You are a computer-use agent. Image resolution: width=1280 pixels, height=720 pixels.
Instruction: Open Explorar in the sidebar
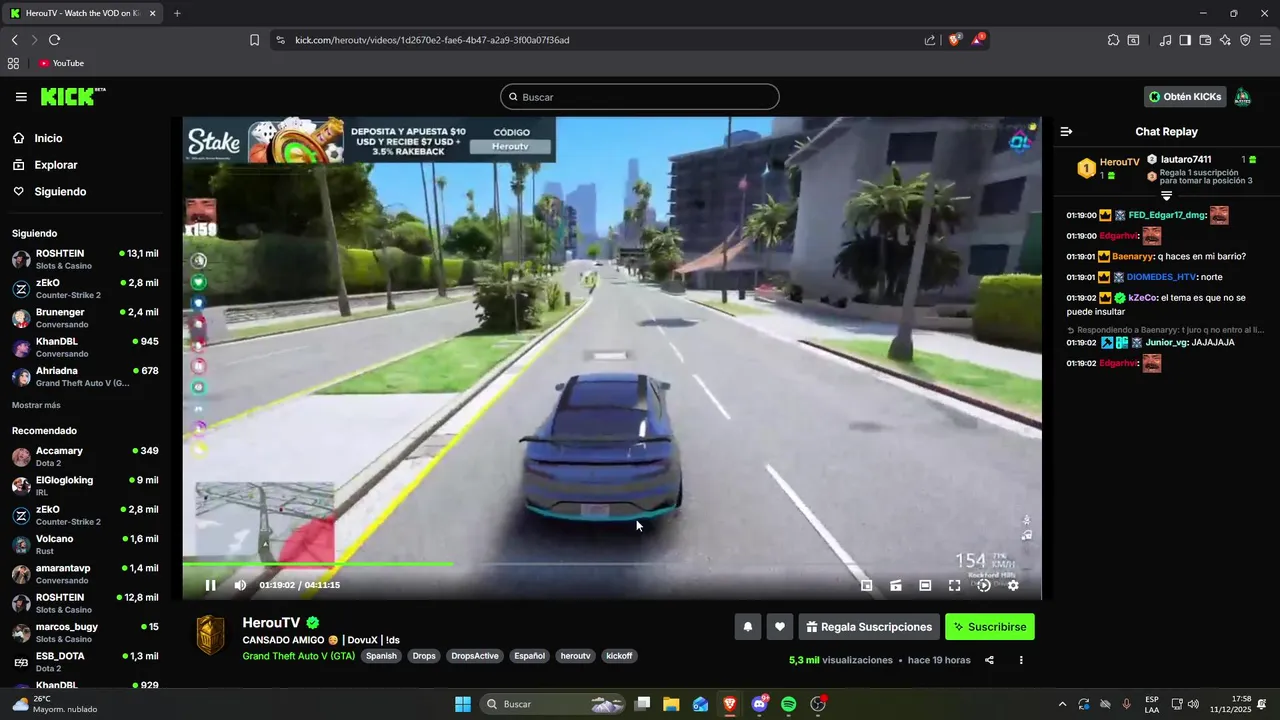point(55,165)
